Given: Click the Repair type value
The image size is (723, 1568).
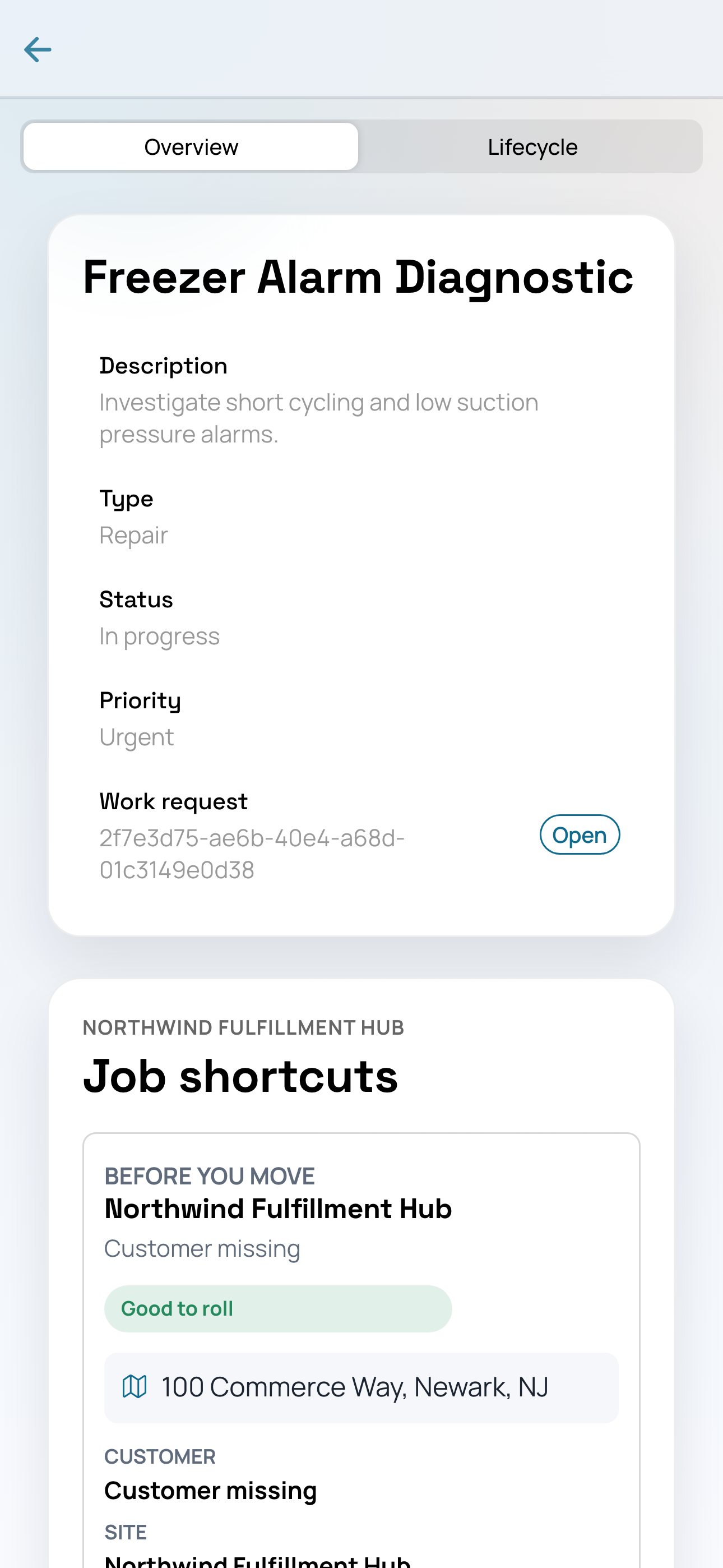Looking at the screenshot, I should 133,535.
